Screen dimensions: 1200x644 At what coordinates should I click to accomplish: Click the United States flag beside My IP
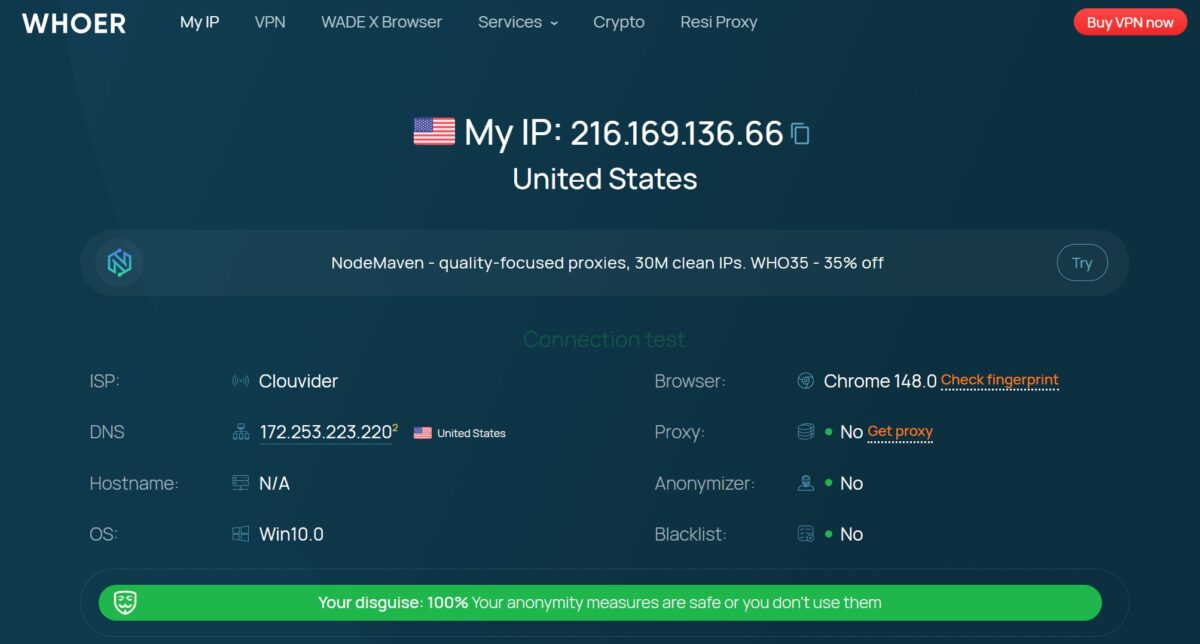click(434, 132)
